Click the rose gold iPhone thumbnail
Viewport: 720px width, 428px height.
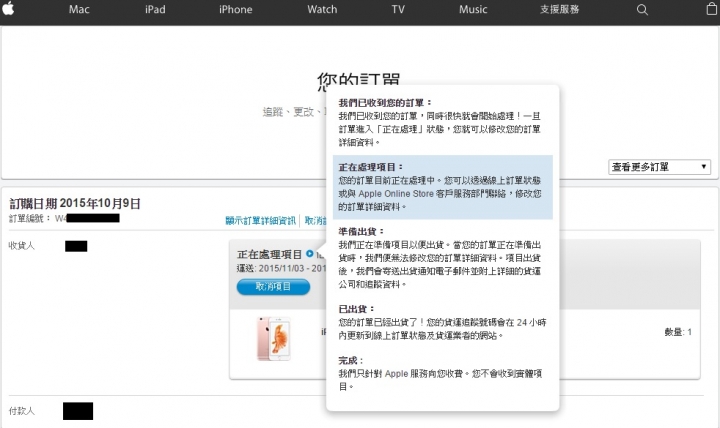pyautogui.click(x=274, y=338)
